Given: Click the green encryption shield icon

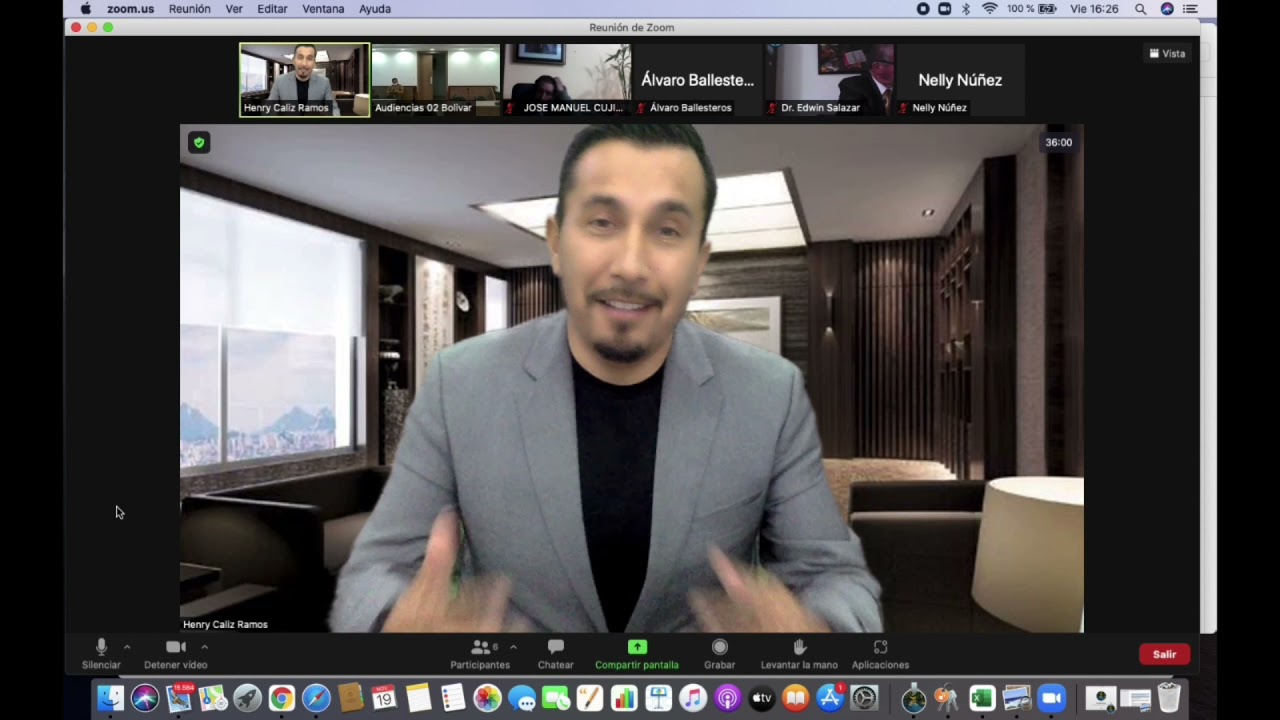Looking at the screenshot, I should [x=199, y=143].
